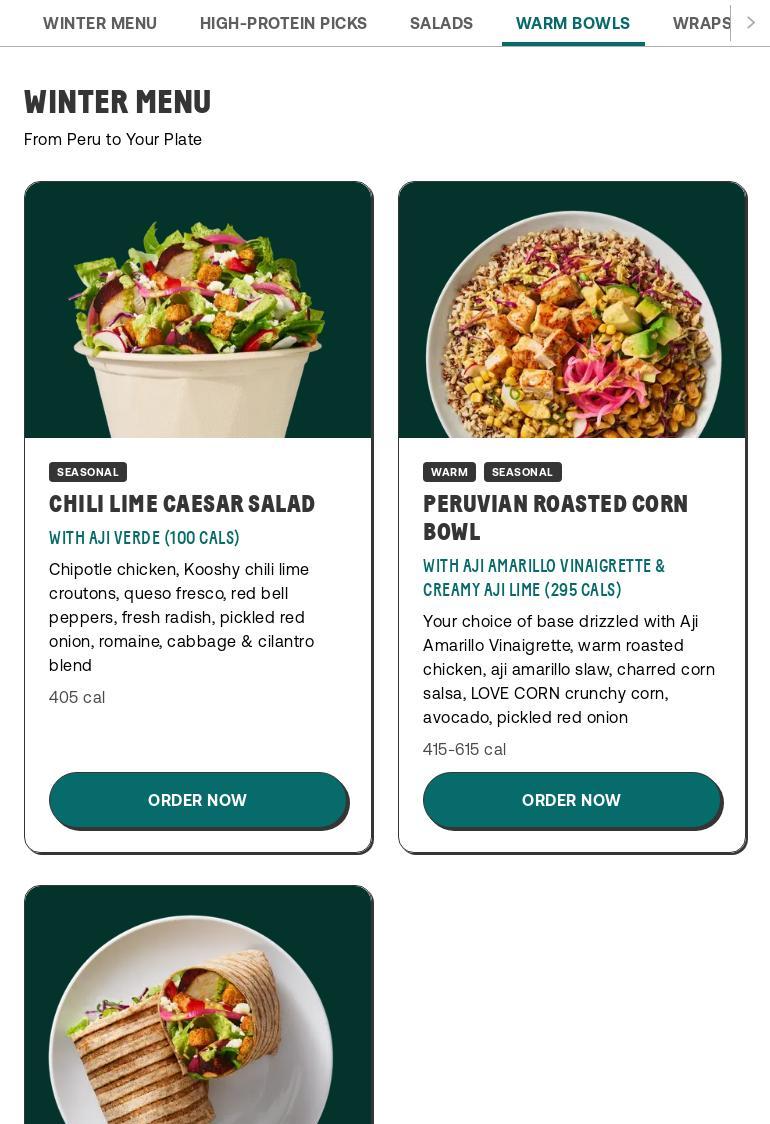The image size is (770, 1124).
Task: Click the Chili Lime Caesar Salad title
Action: click(181, 504)
